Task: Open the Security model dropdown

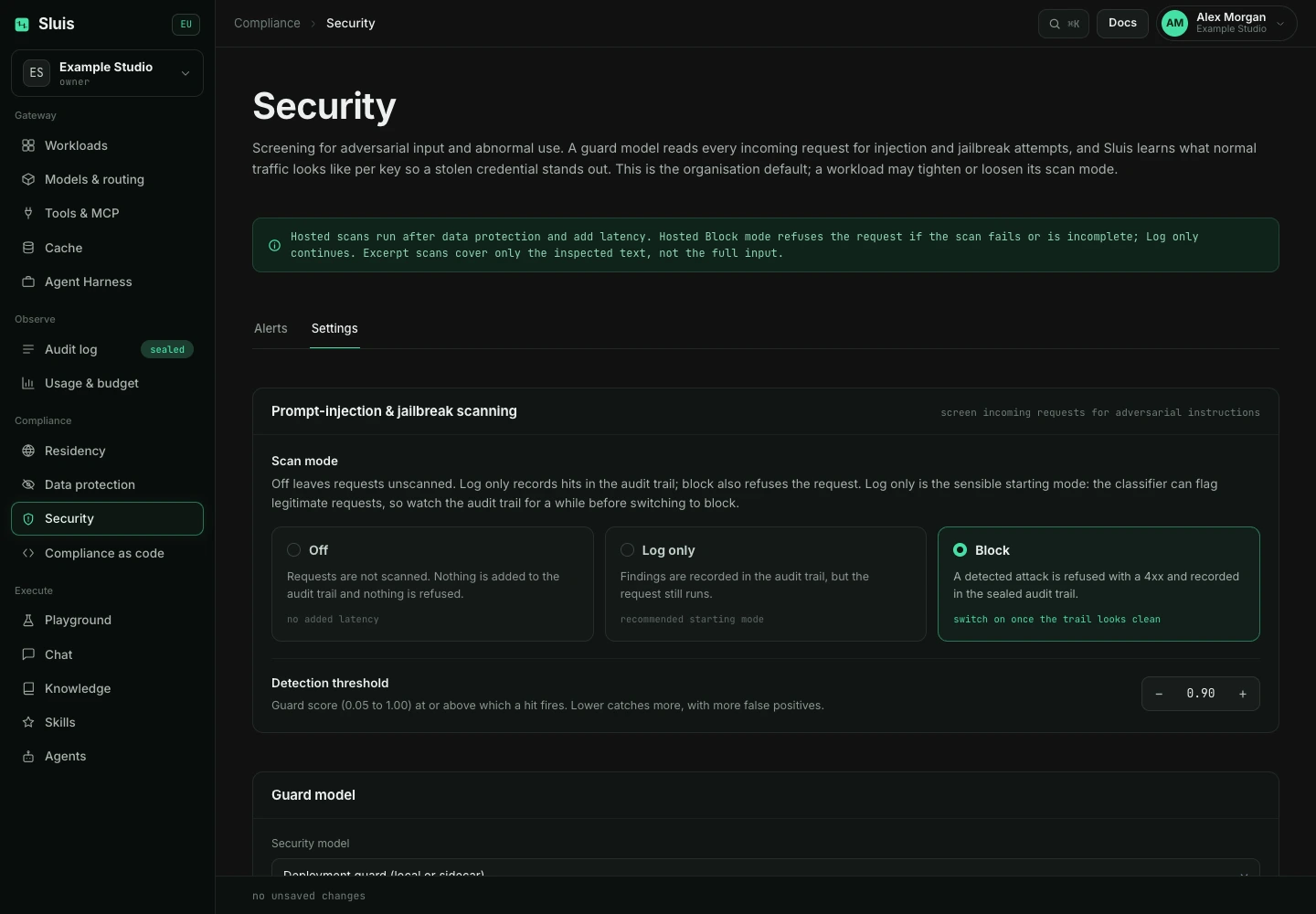Action: [765, 867]
